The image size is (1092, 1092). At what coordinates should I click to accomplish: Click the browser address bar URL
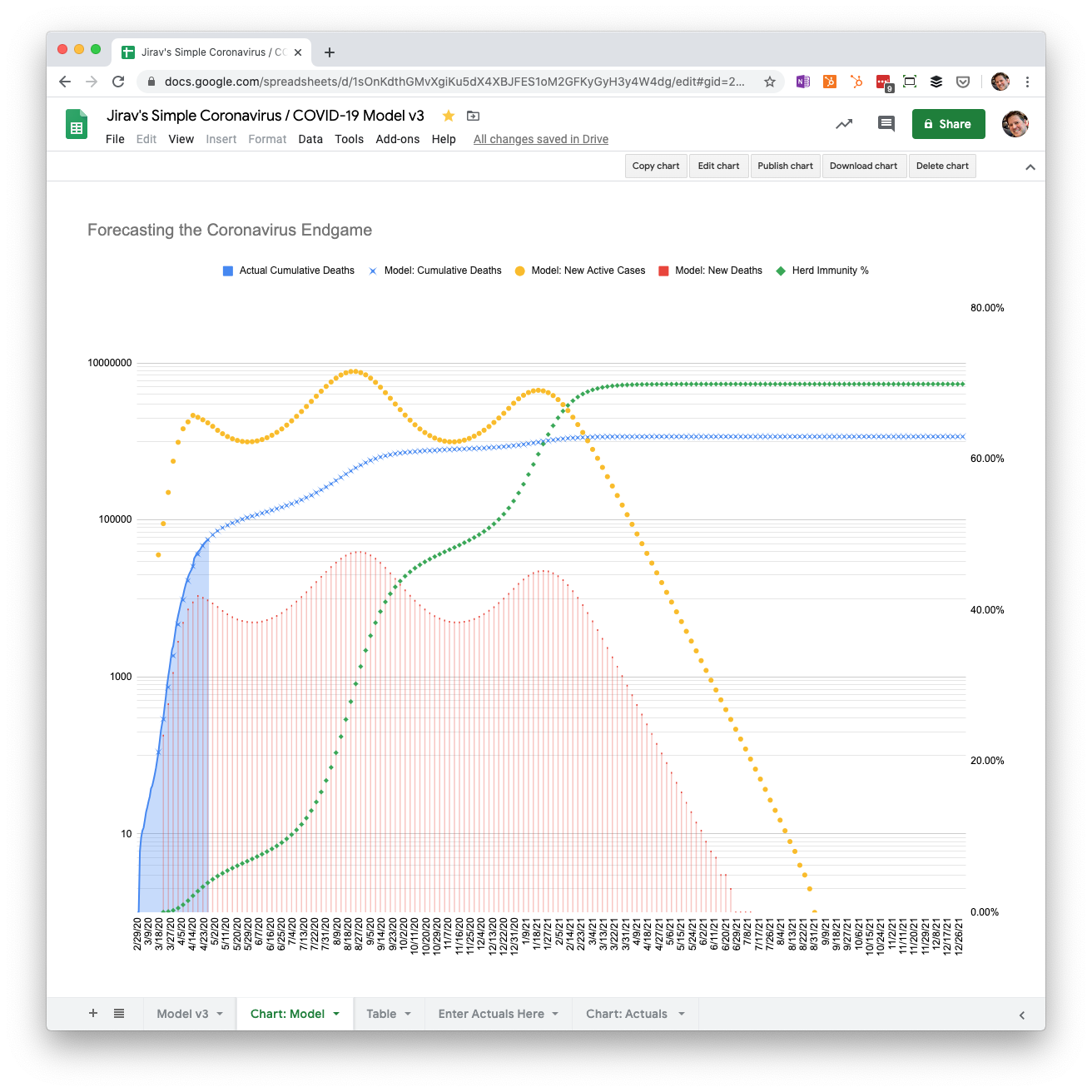pos(454,82)
